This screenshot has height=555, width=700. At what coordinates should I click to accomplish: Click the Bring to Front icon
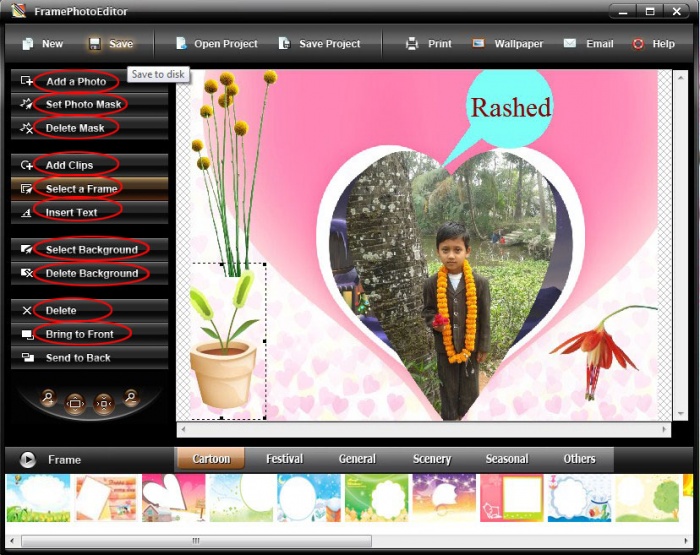(x=28, y=334)
